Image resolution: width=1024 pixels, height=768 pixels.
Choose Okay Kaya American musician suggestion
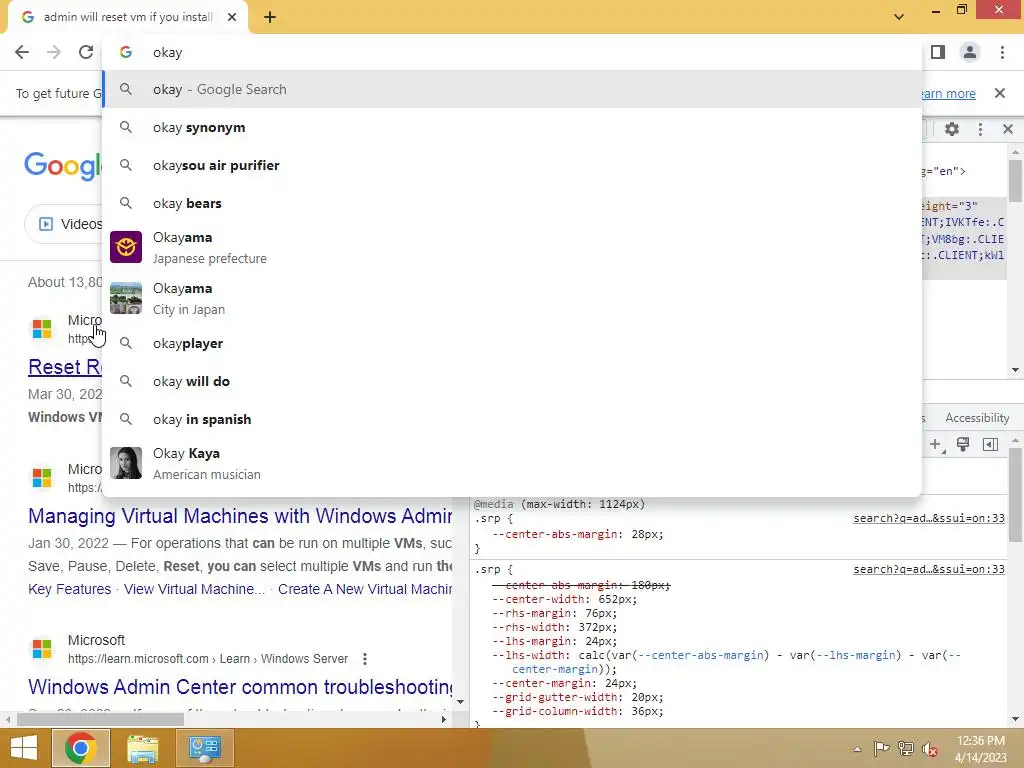[512, 464]
